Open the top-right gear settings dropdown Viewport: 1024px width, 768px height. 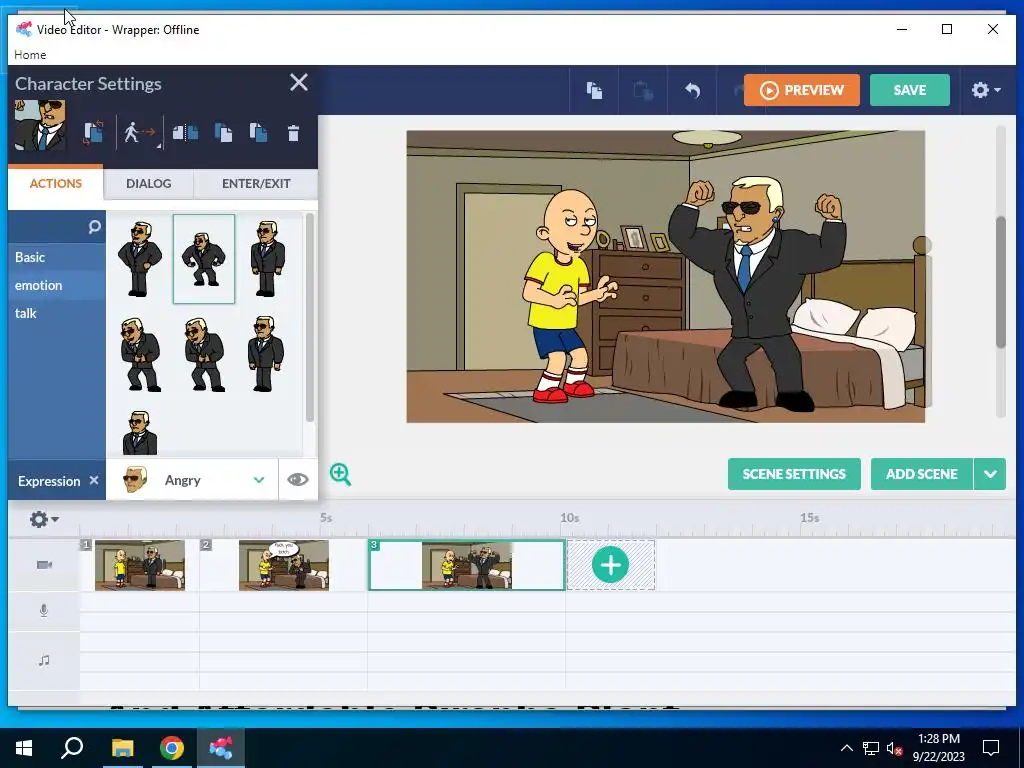pos(986,90)
